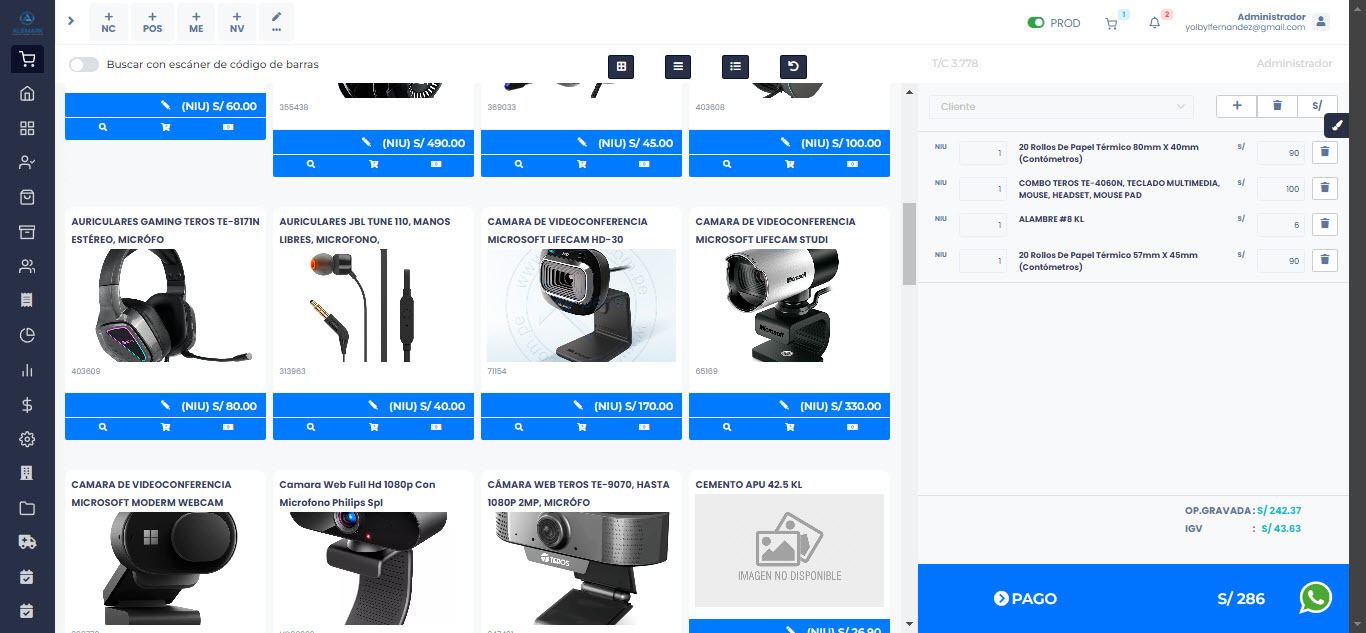Enable barcode scanner search toggle
The height and width of the screenshot is (633, 1366).
pyautogui.click(x=84, y=65)
